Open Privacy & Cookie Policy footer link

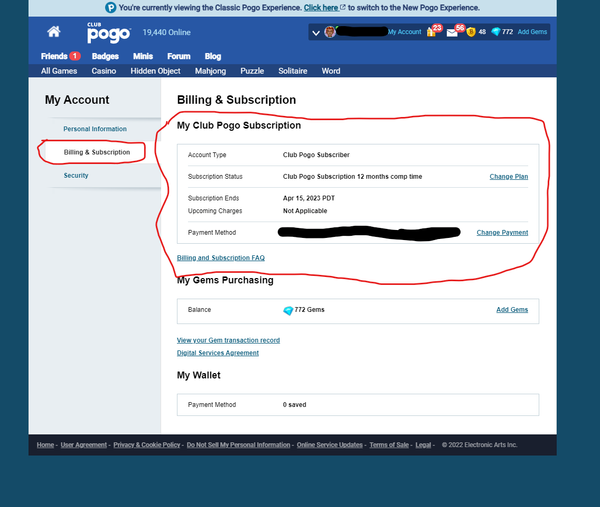point(147,445)
